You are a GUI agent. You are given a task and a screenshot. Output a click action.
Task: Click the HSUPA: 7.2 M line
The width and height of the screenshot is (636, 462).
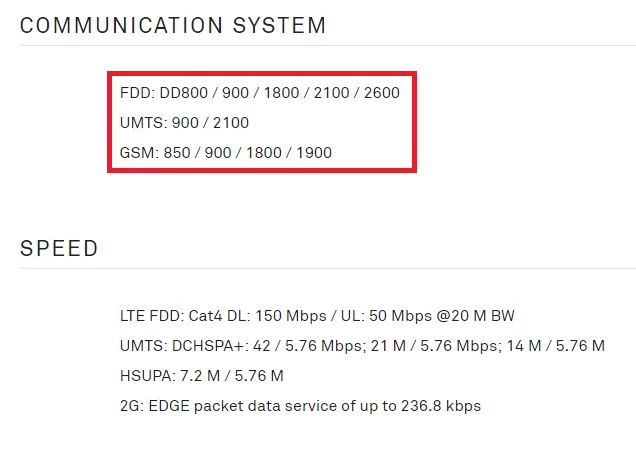click(201, 376)
